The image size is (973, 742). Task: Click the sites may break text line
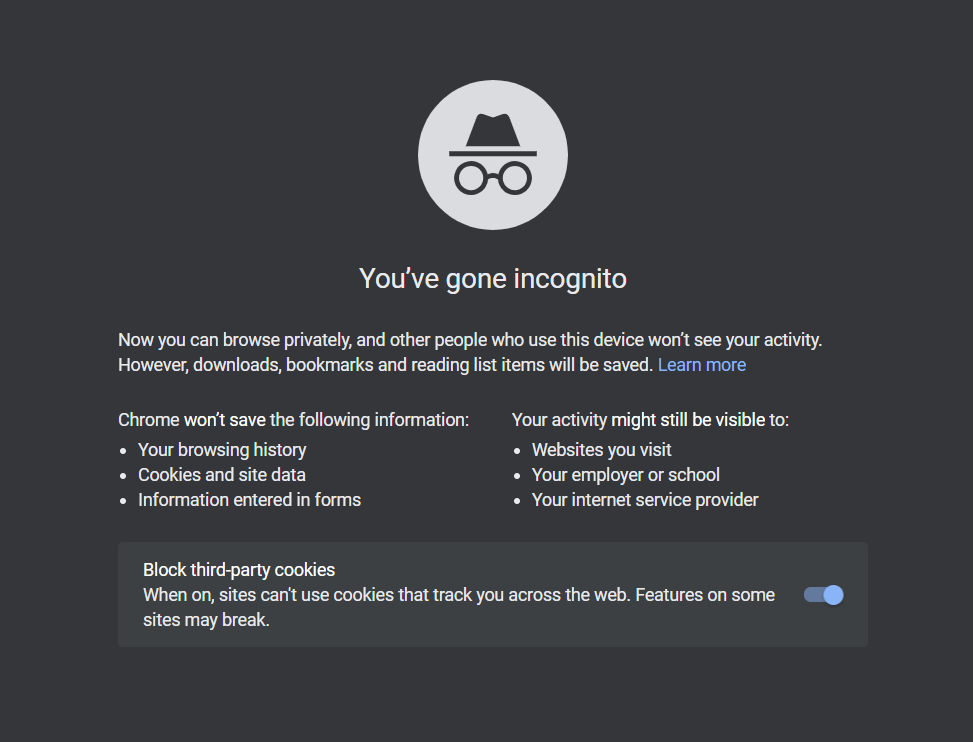click(206, 620)
